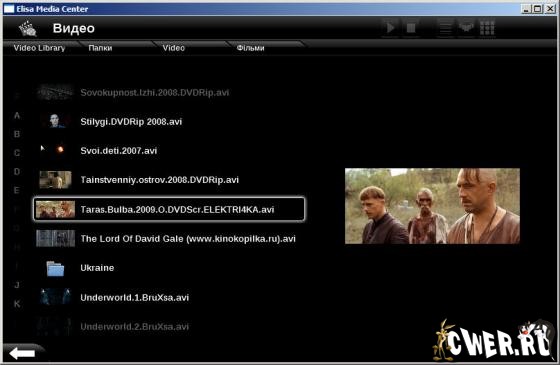This screenshot has height=365, width=560.
Task: Jump to letter C in alphabet index
Action: (x=17, y=153)
